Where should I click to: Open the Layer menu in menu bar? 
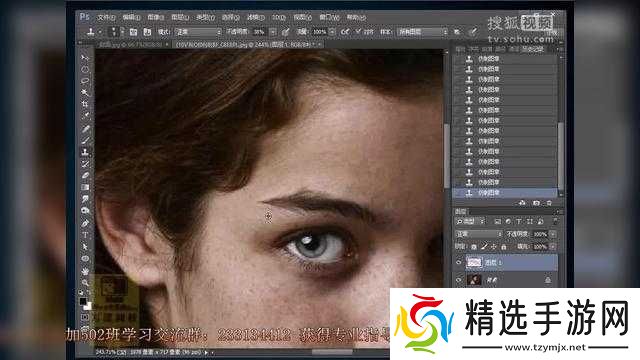click(180, 17)
